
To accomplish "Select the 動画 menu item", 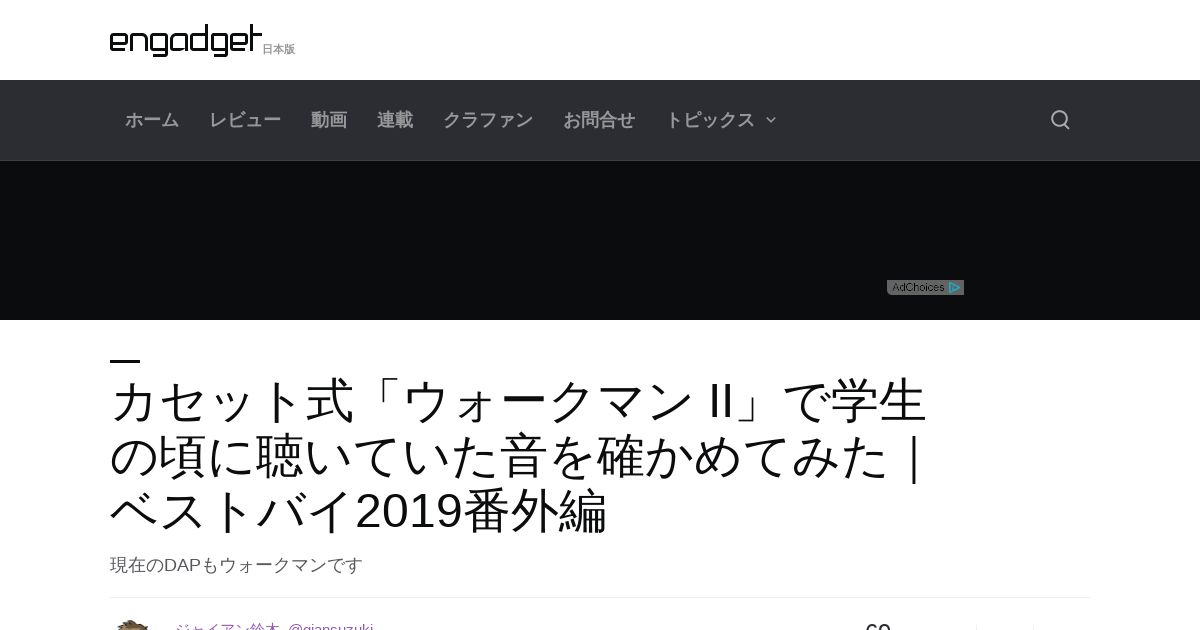I will (x=329, y=120).
